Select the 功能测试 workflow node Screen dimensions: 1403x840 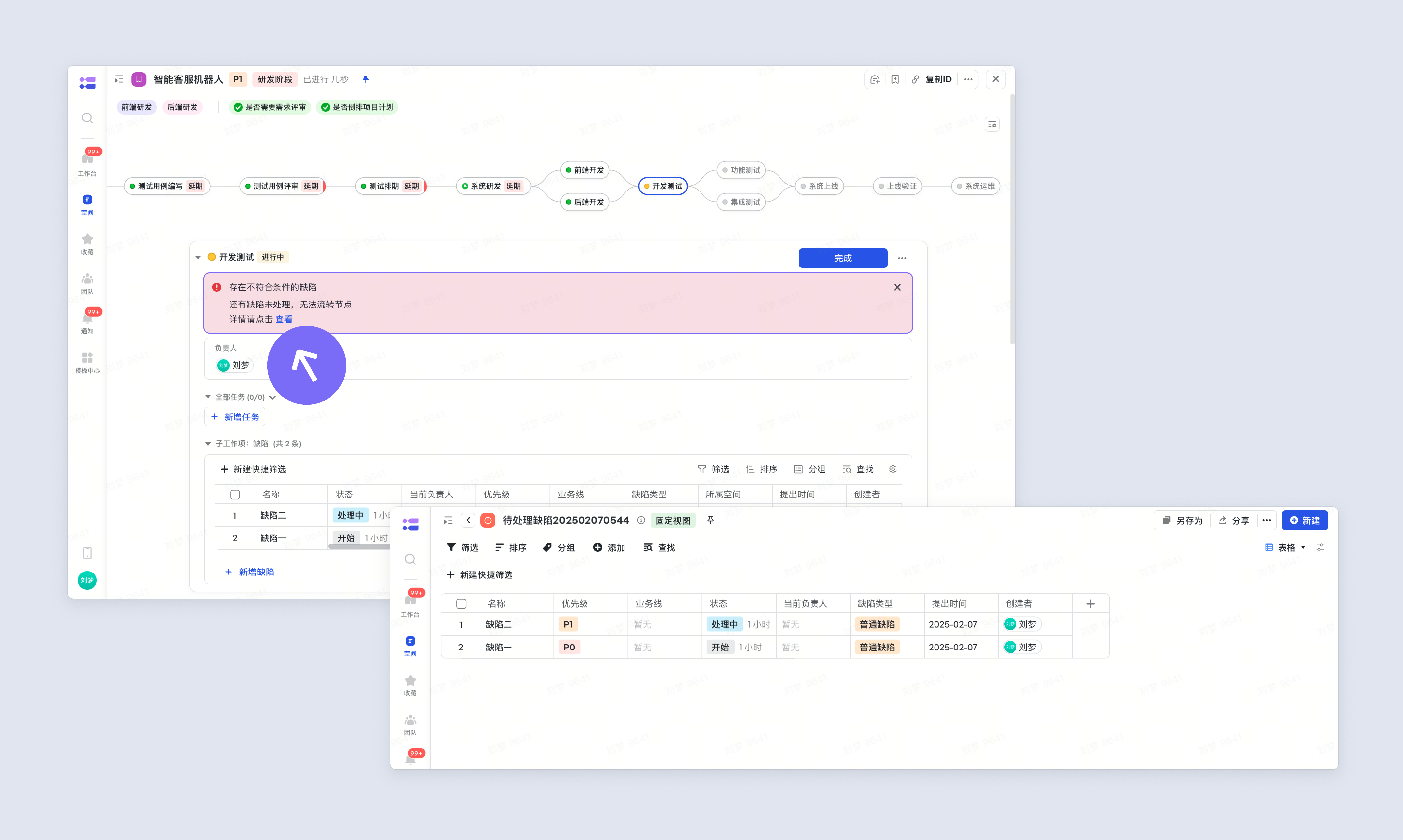(x=741, y=170)
